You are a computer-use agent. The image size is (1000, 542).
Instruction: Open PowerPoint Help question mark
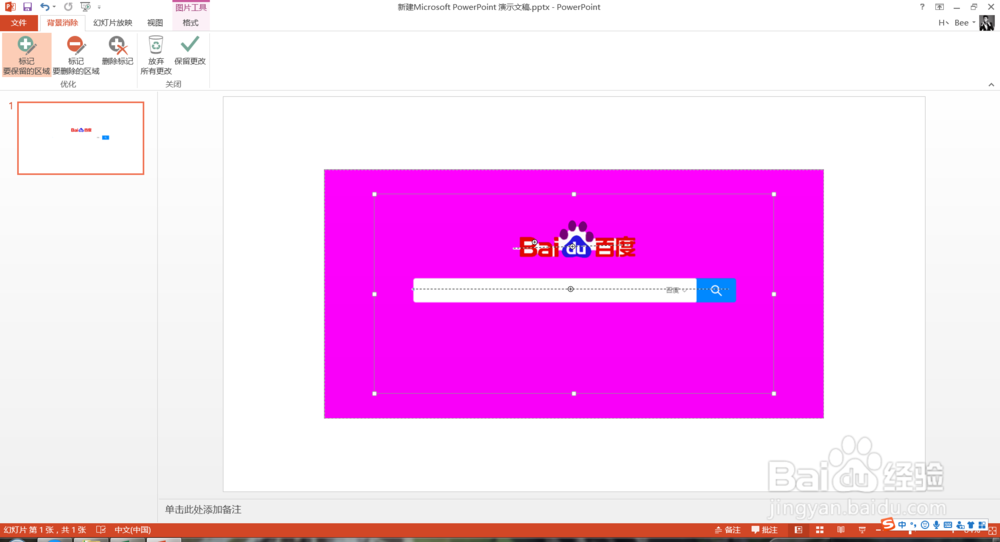click(922, 7)
